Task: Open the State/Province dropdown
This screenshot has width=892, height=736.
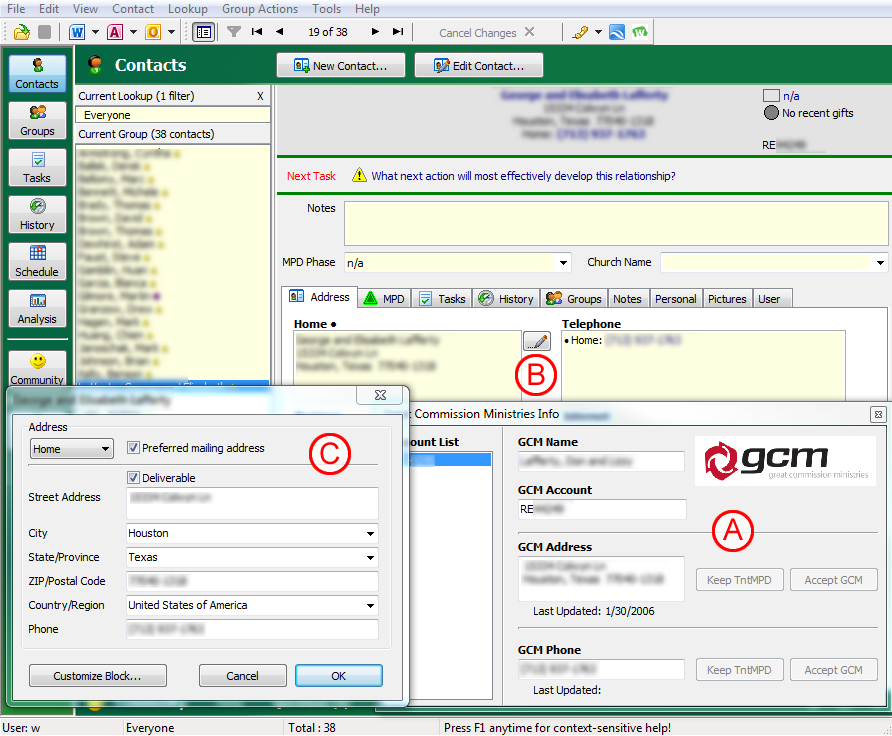Action: pyautogui.click(x=371, y=558)
